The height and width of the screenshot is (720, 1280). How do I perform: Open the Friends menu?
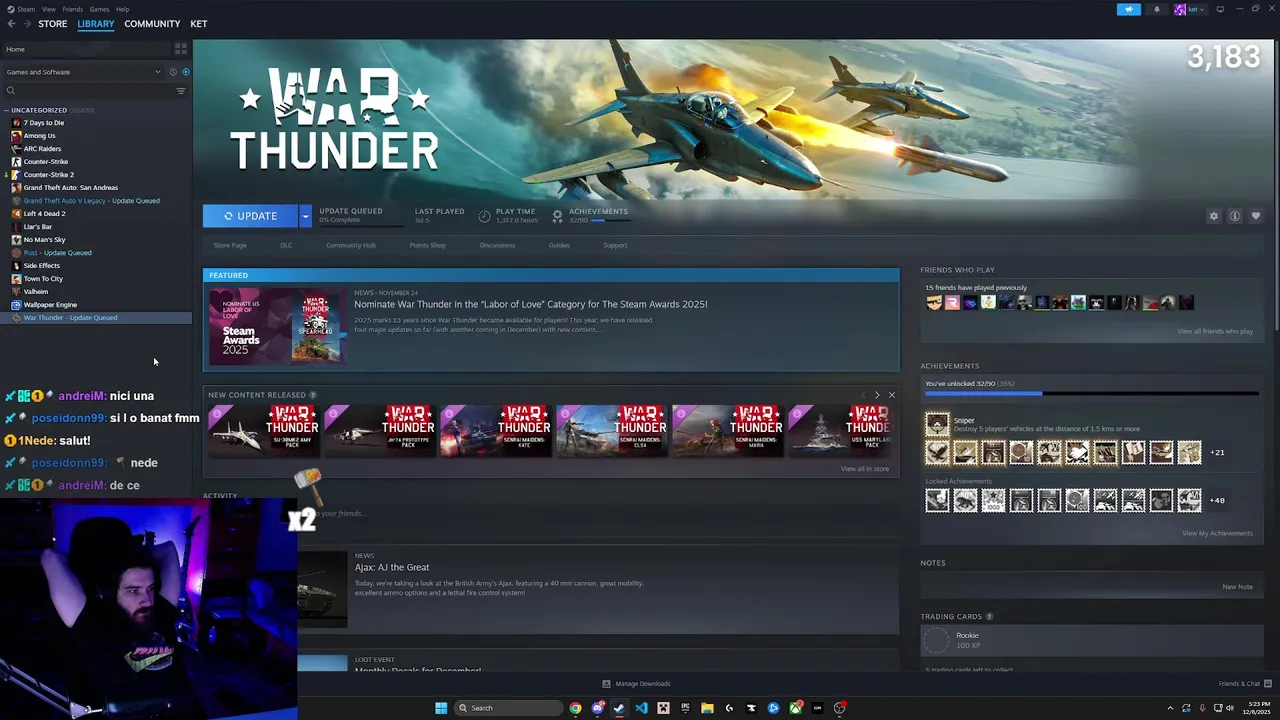[73, 9]
